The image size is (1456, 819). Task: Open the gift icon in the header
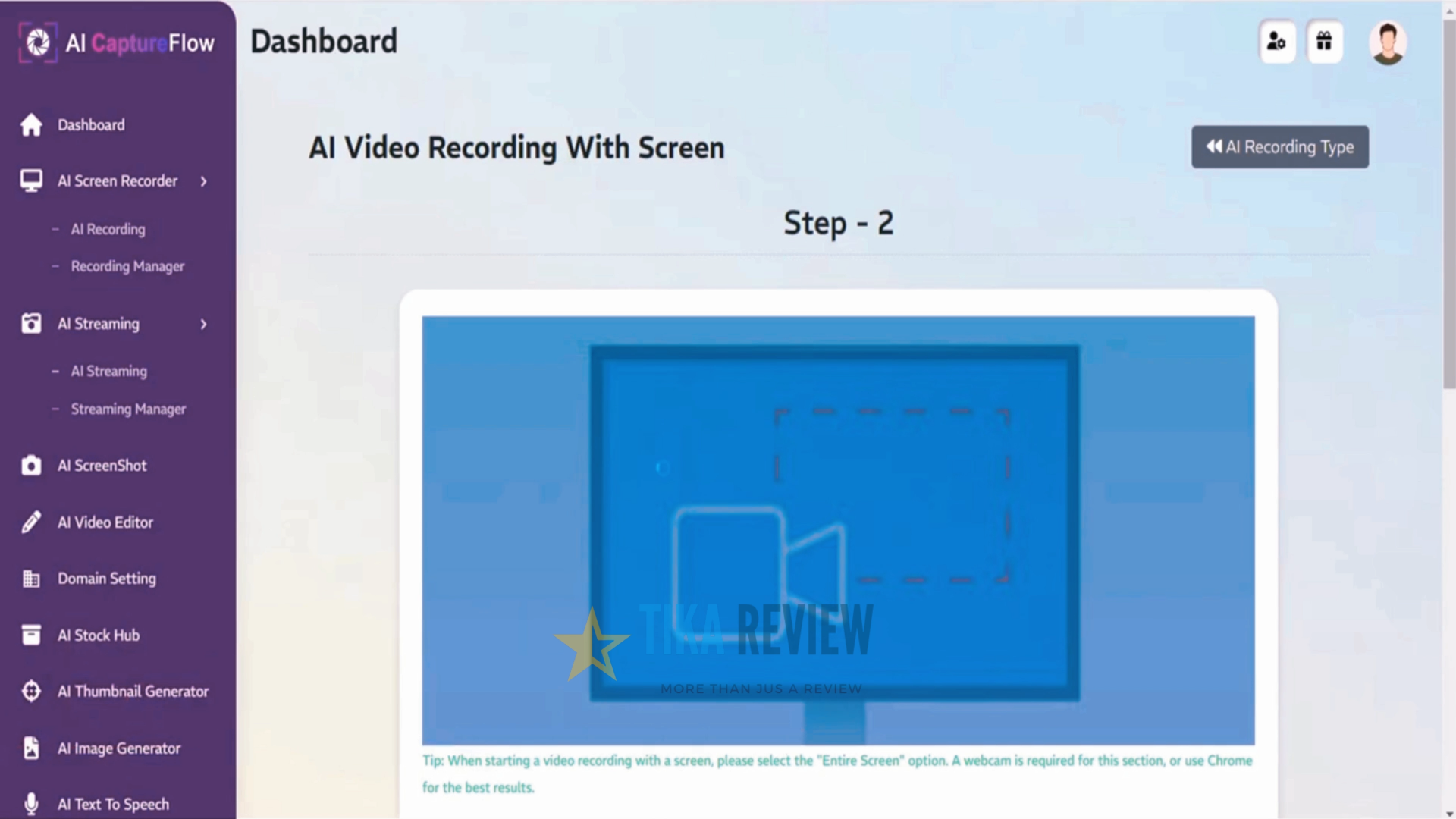point(1325,42)
